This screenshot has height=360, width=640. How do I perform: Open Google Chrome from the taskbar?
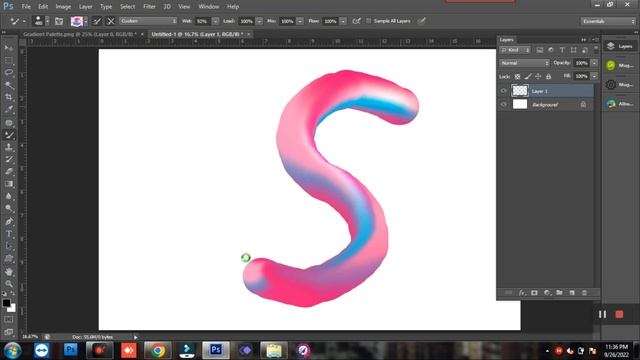tap(158, 350)
